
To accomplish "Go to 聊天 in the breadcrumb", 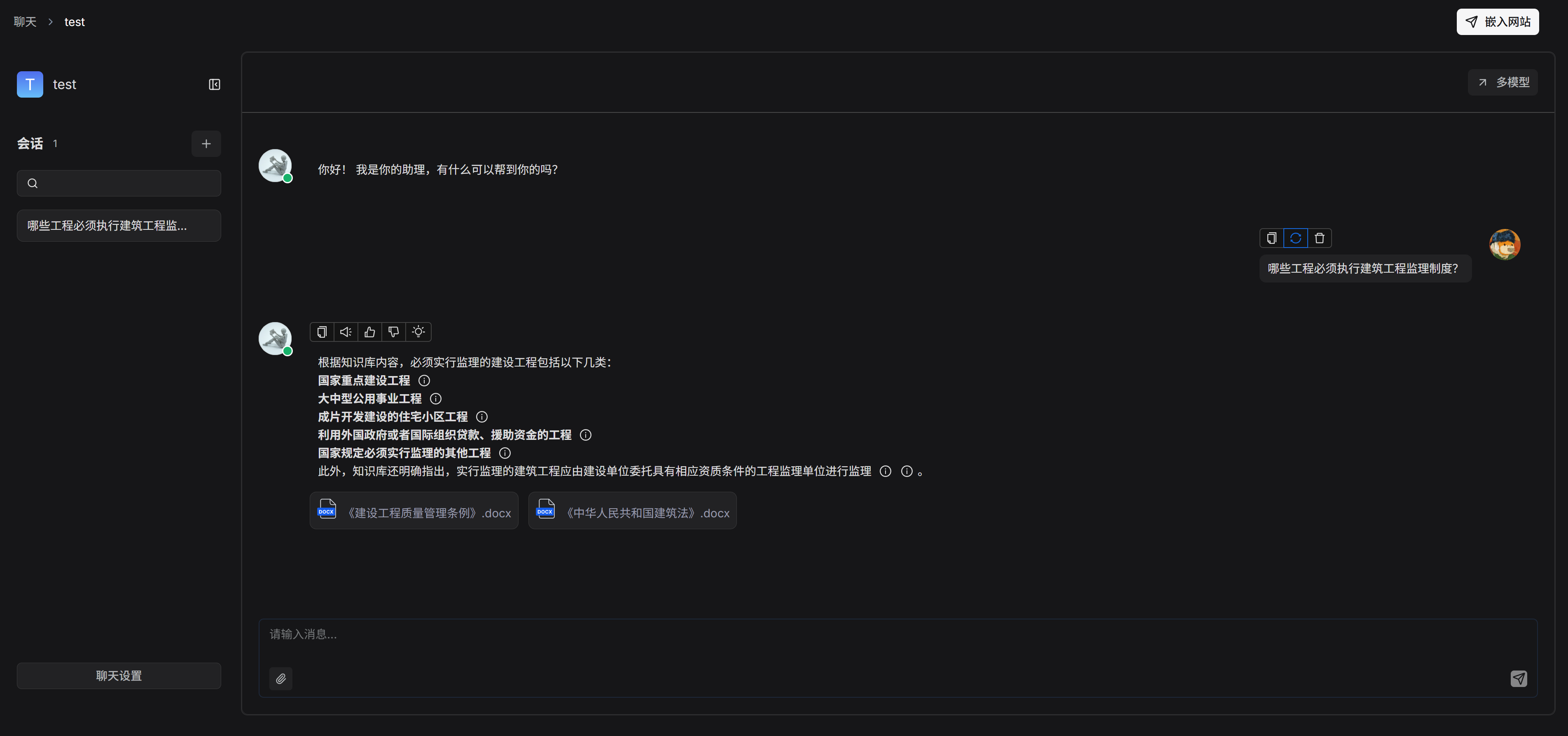I will (25, 22).
